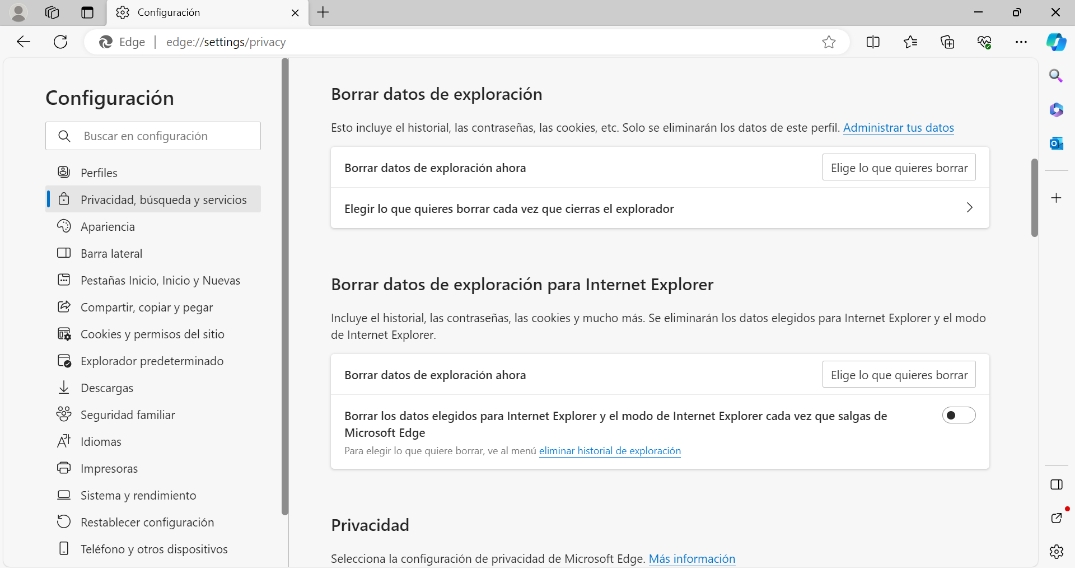Open Teléfono y otros dispositivos
Image resolution: width=1075 pixels, height=568 pixels.
tap(153, 549)
